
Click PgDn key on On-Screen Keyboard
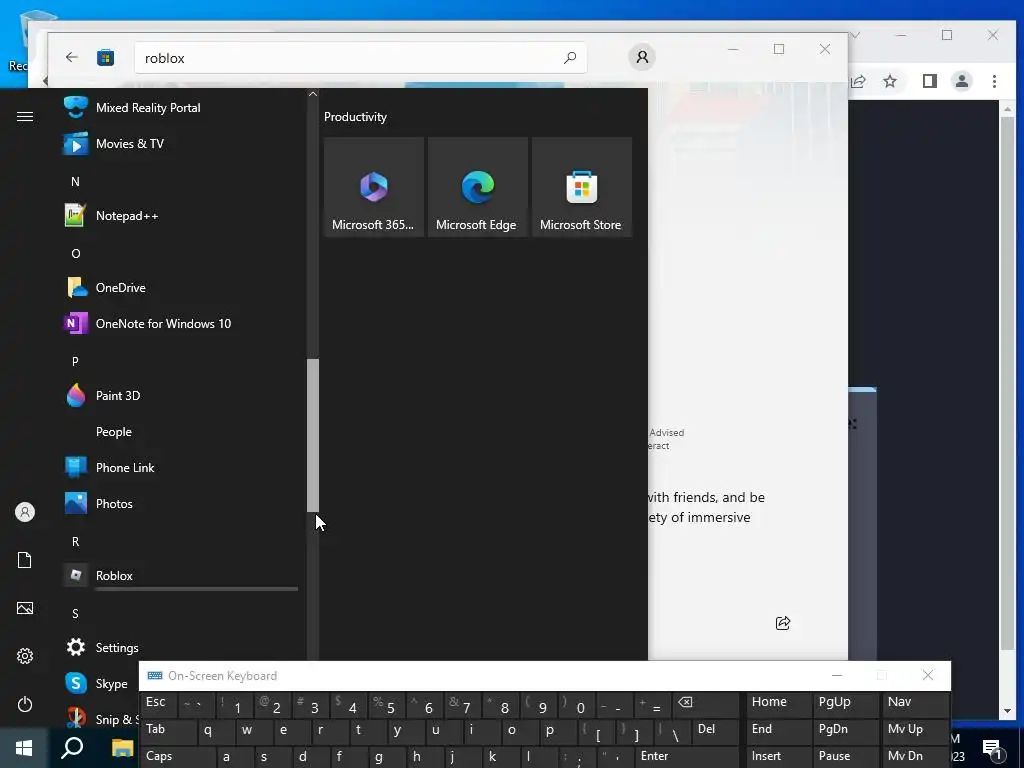pyautogui.click(x=846, y=730)
